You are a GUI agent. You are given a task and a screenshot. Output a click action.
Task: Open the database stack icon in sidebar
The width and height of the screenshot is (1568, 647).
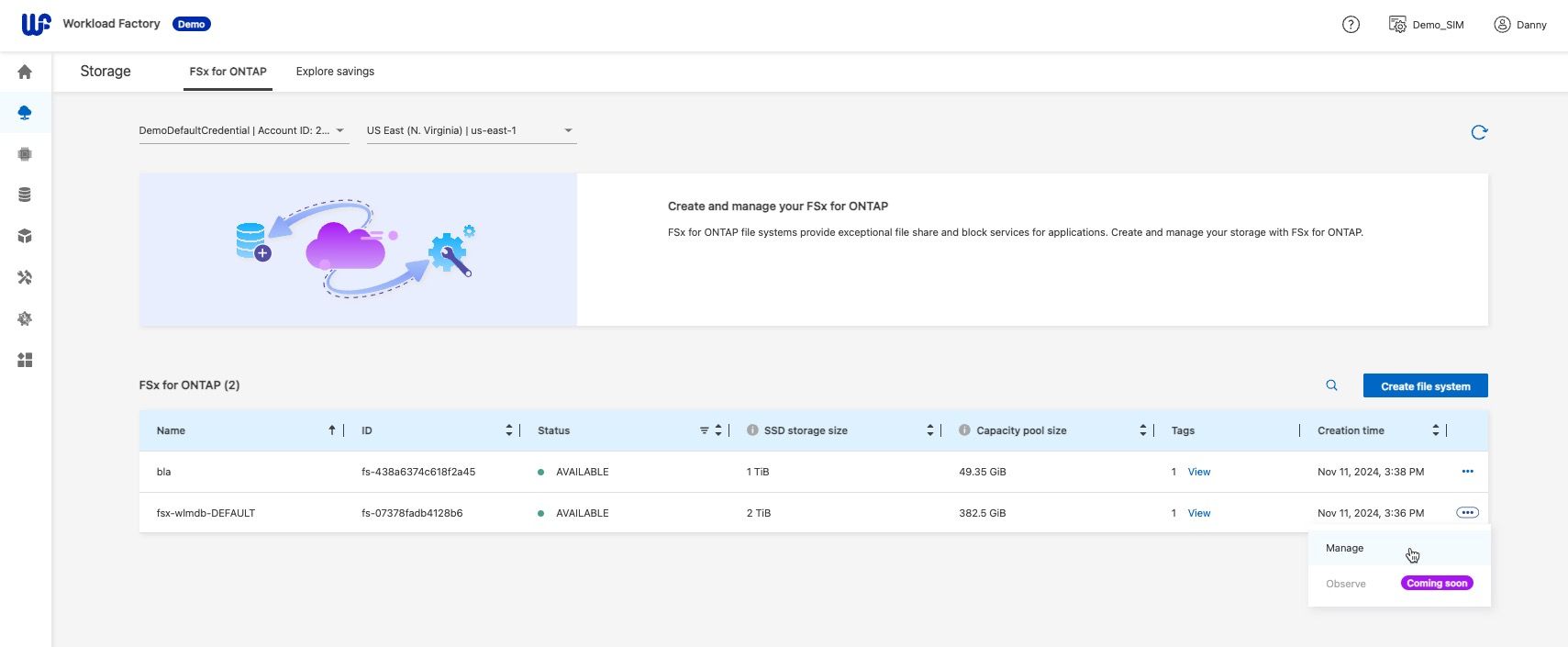coord(25,195)
